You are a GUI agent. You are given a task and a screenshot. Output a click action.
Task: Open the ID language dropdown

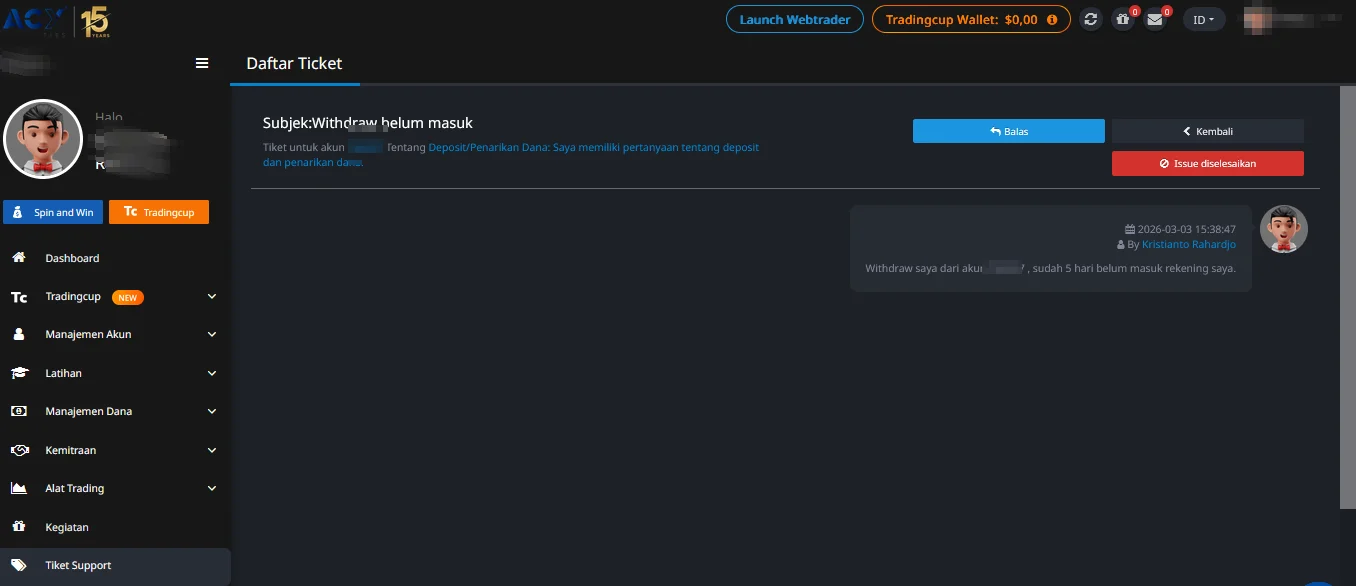point(1204,19)
